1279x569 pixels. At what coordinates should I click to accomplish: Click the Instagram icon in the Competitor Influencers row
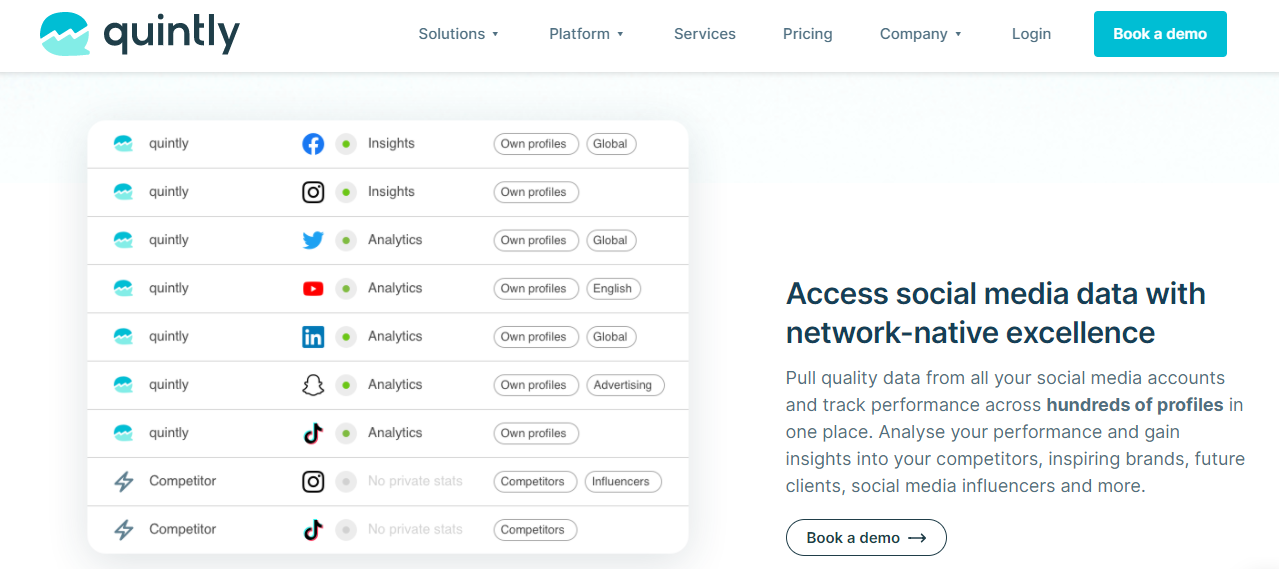313,481
